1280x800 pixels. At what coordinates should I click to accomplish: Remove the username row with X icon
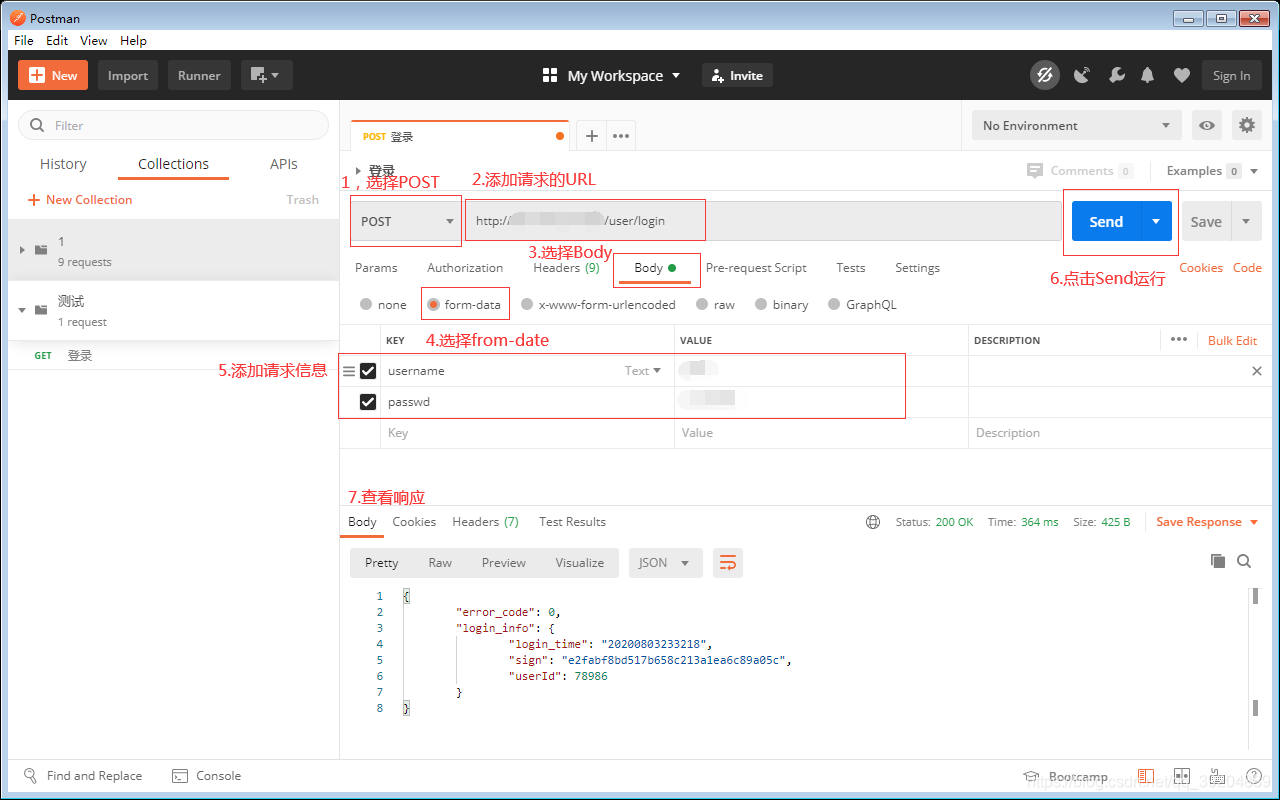coord(1257,371)
